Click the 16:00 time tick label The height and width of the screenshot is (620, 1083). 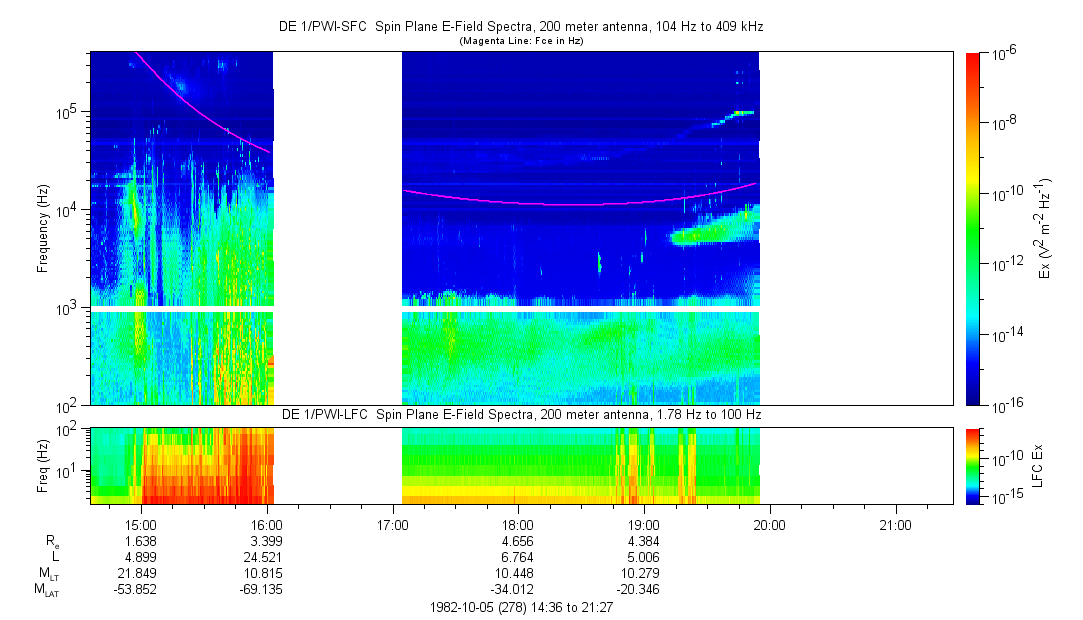click(266, 523)
